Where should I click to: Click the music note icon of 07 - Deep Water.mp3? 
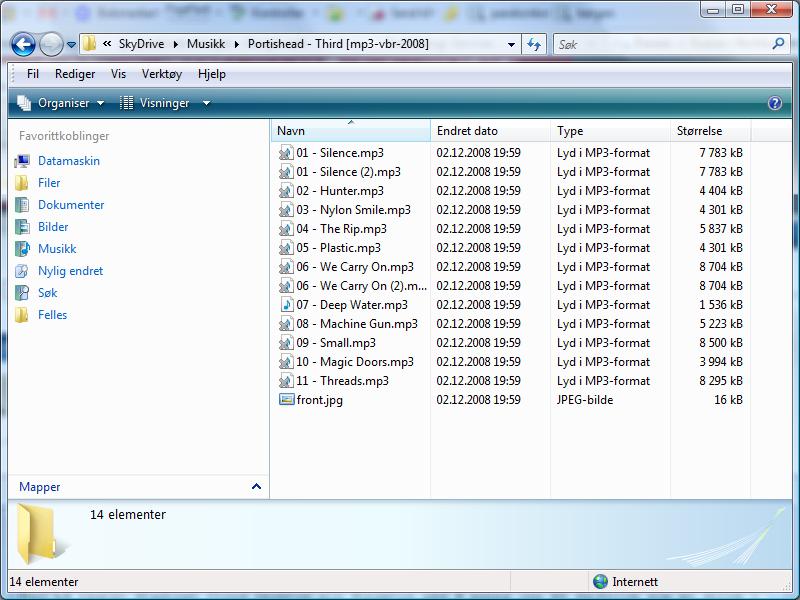coord(286,305)
